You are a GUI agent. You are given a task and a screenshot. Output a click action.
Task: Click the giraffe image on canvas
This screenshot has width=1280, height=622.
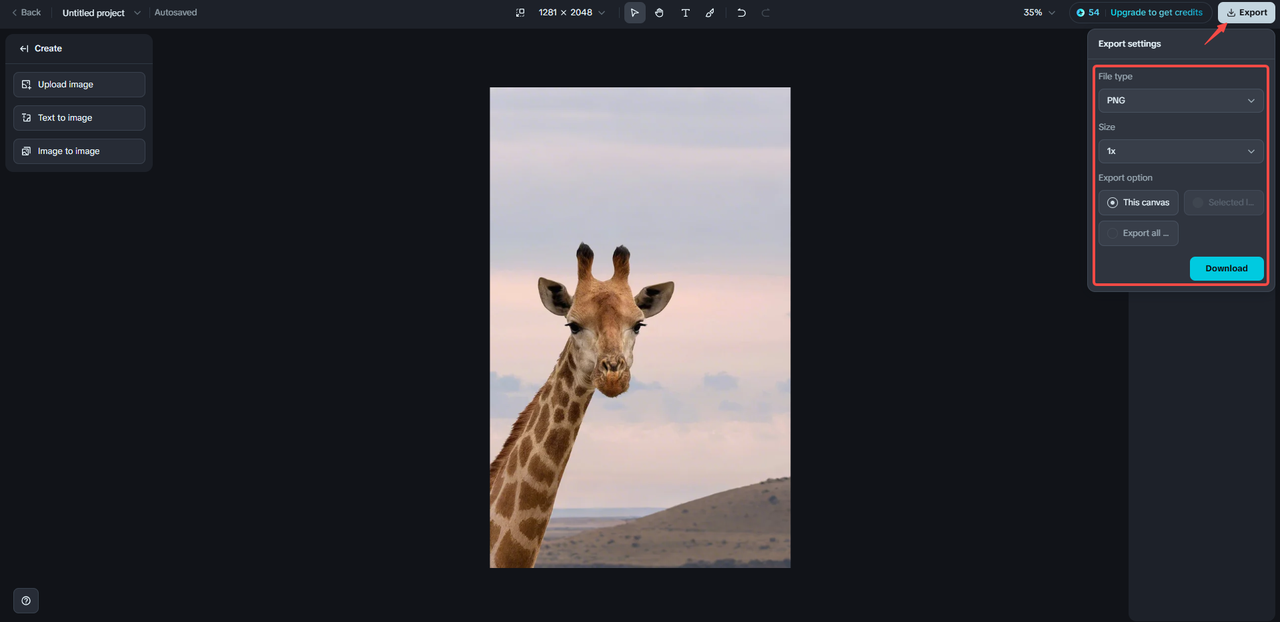pyautogui.click(x=640, y=327)
